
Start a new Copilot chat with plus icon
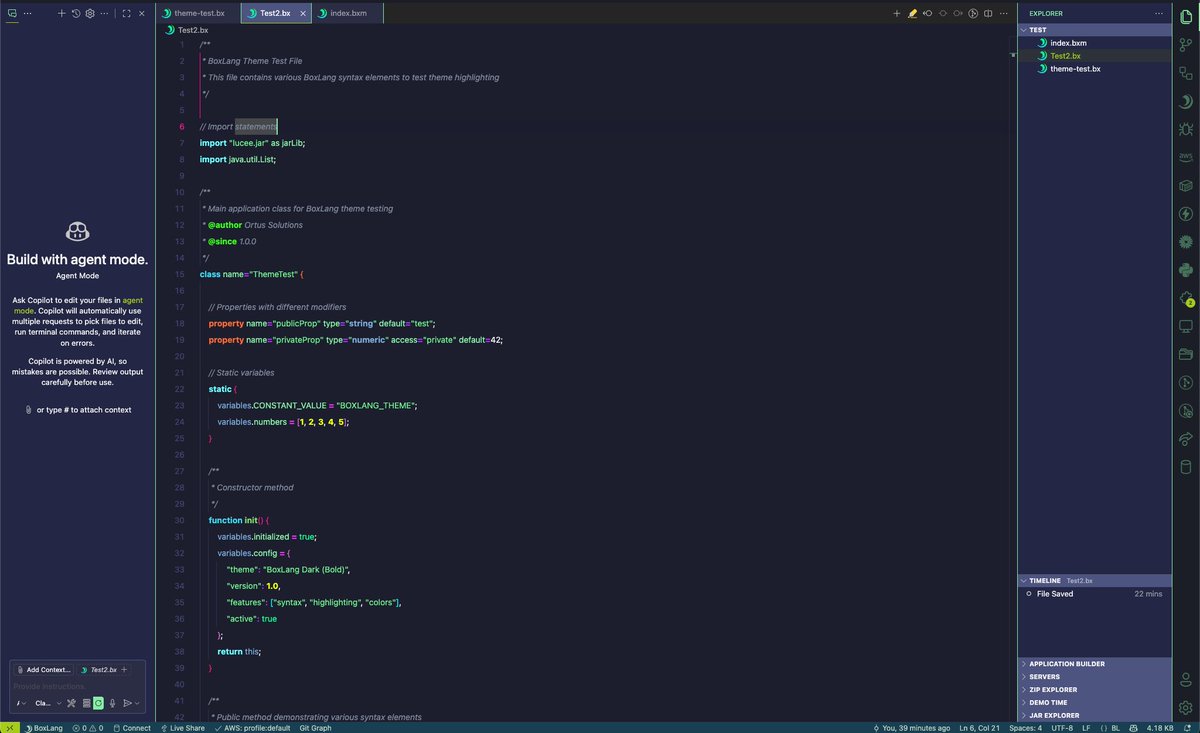pyautogui.click(x=61, y=14)
